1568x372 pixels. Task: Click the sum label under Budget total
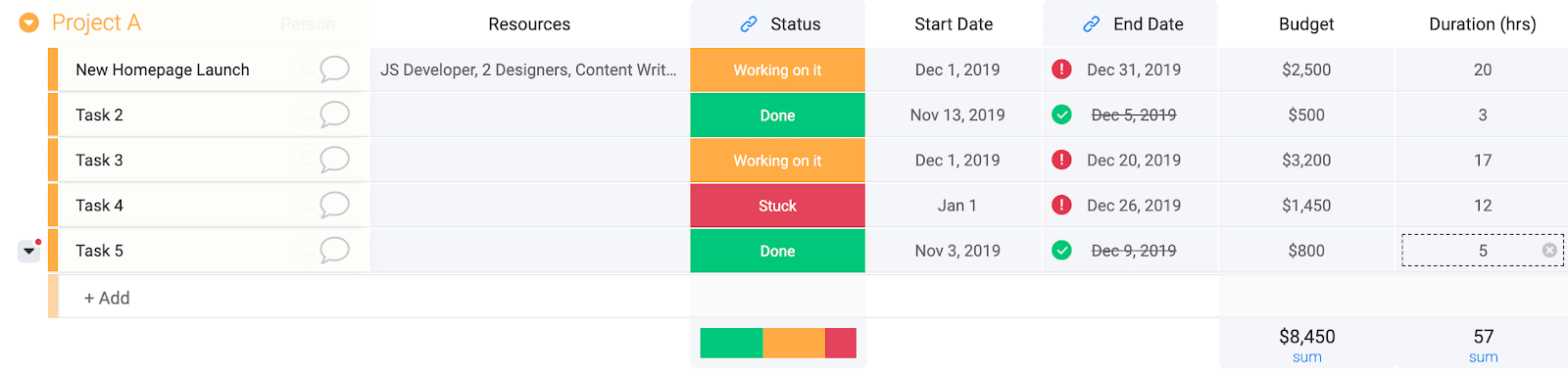coord(1306,357)
